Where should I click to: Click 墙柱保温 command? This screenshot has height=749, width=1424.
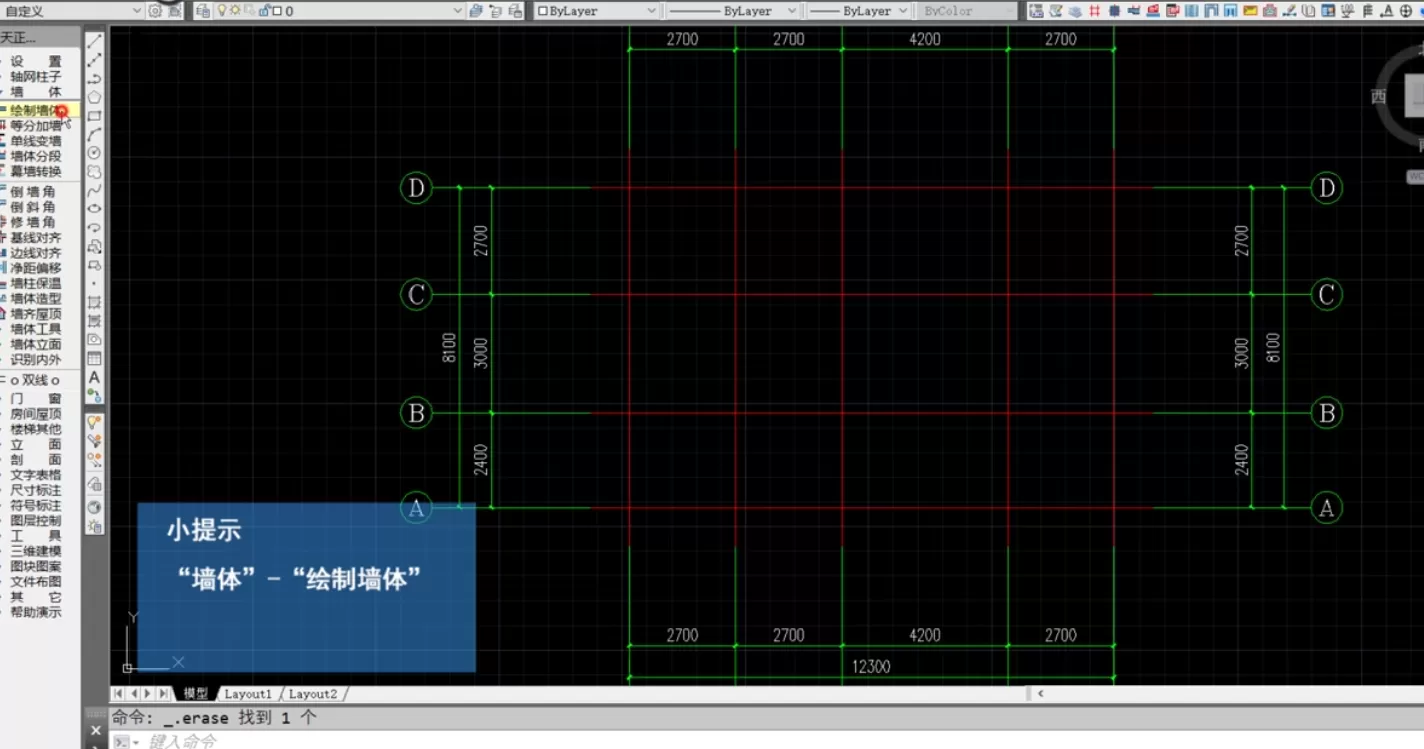coord(36,284)
